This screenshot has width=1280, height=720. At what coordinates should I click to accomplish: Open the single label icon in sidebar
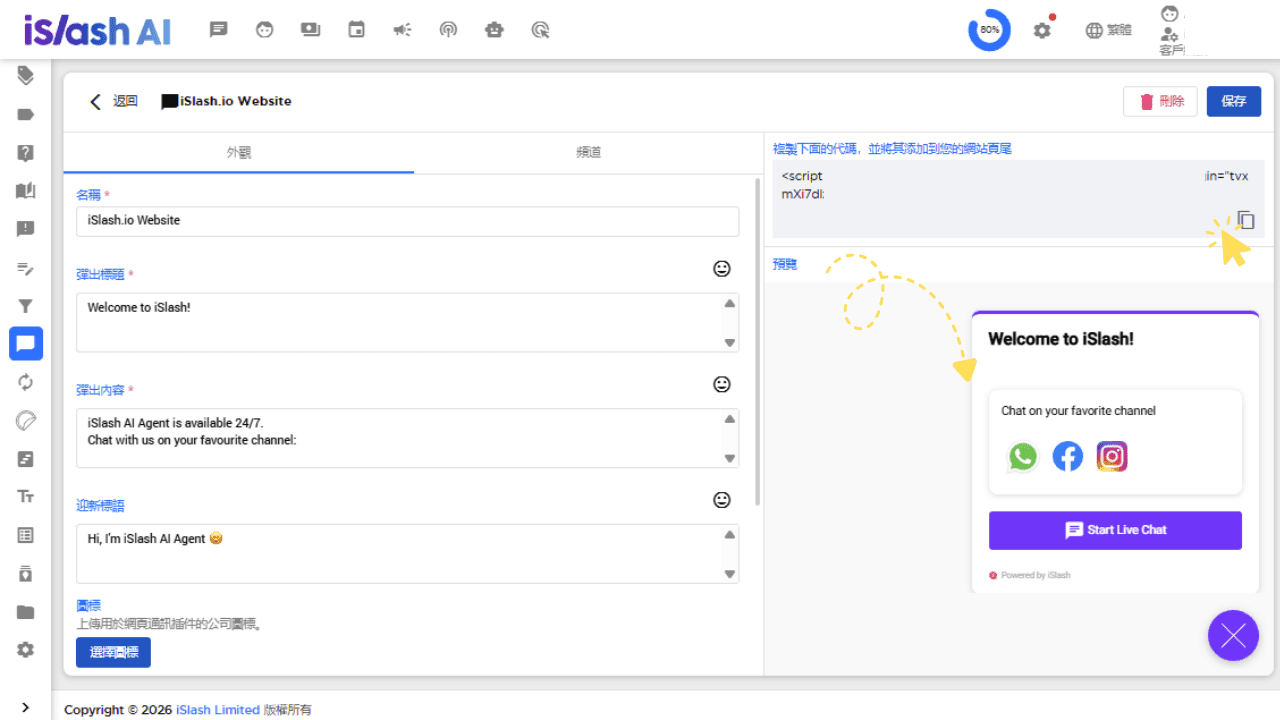click(26, 114)
